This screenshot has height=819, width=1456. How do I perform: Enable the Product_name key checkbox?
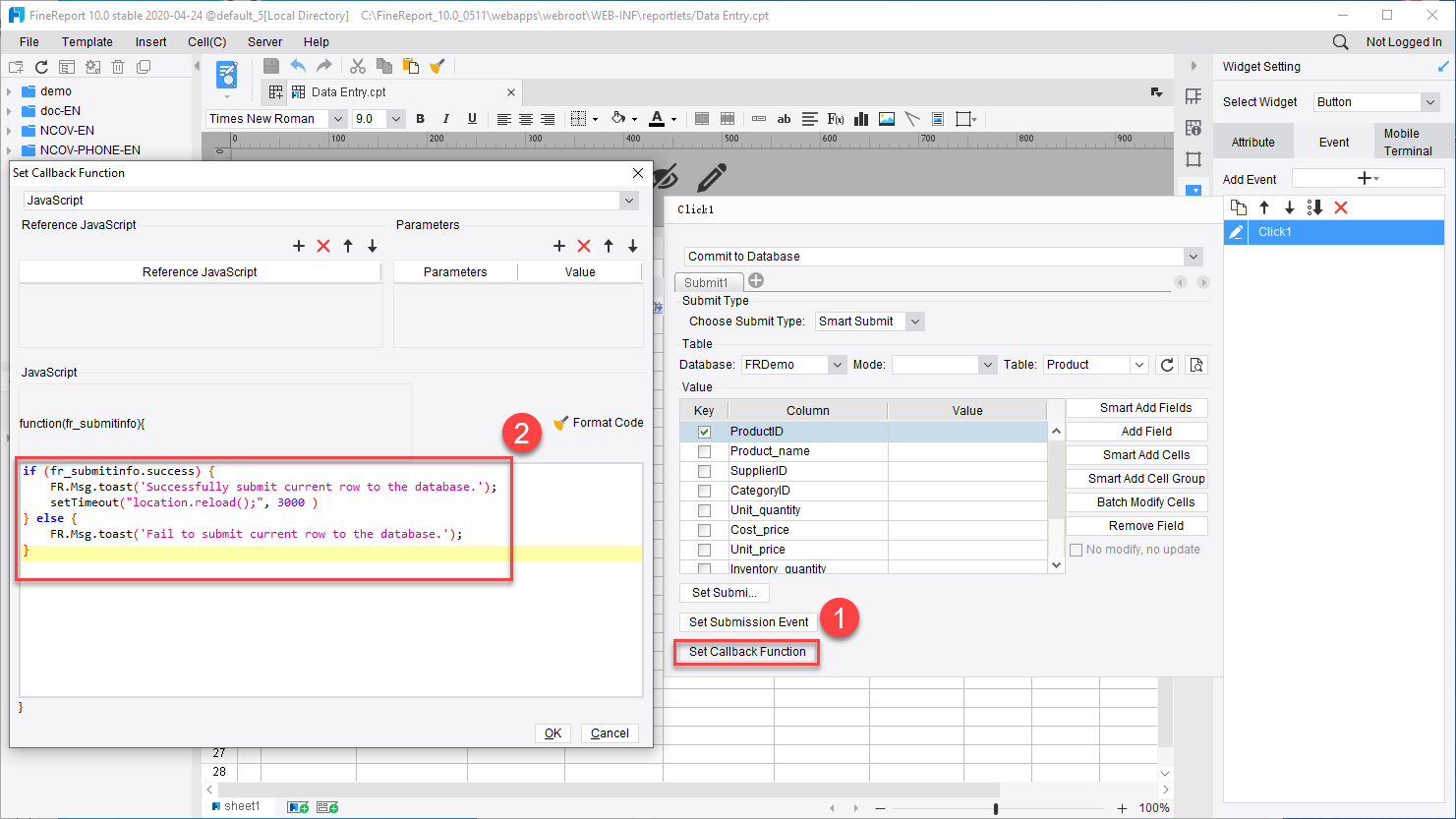tap(703, 450)
